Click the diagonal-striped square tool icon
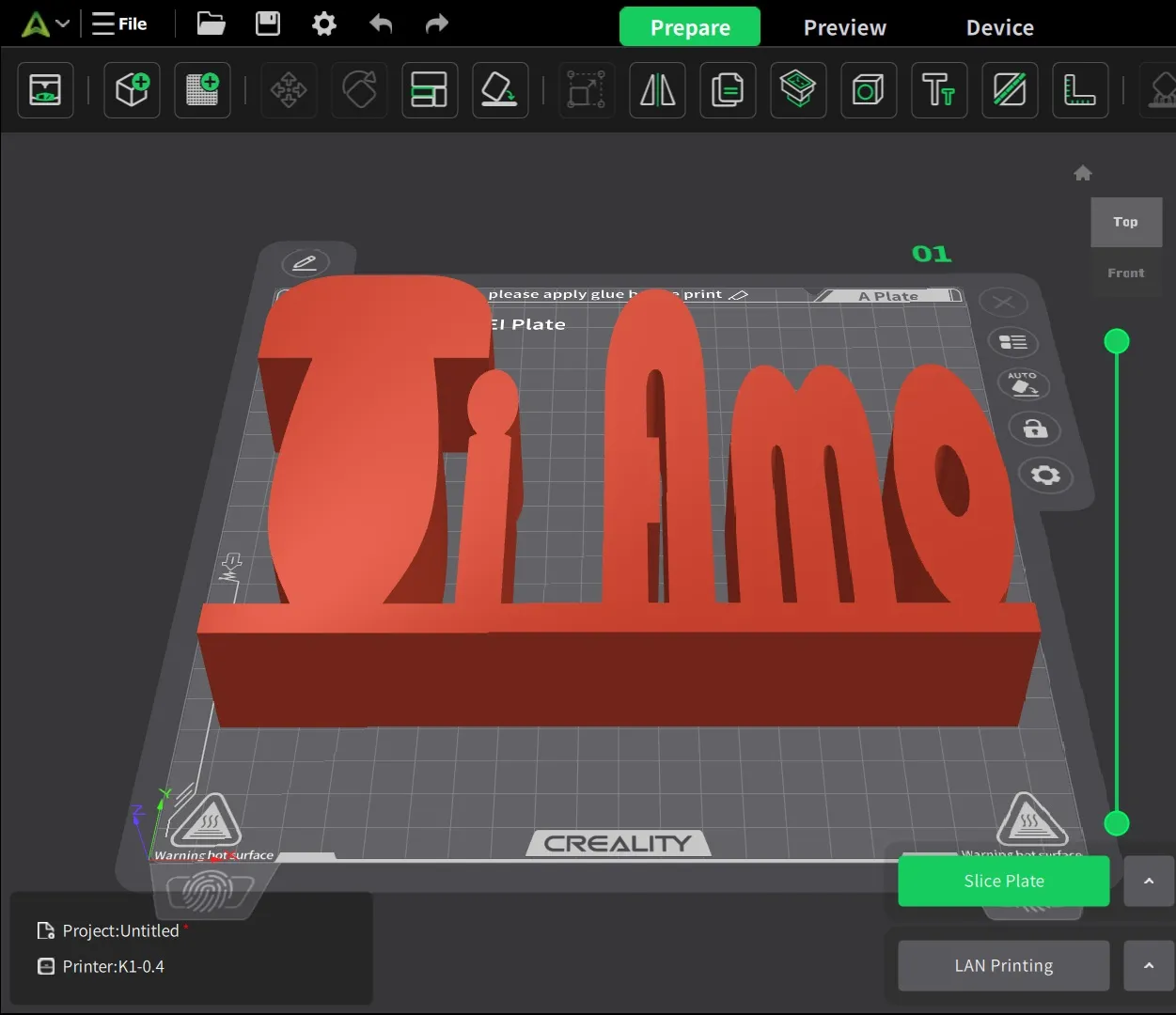The width and height of the screenshot is (1176, 1015). [x=1010, y=90]
